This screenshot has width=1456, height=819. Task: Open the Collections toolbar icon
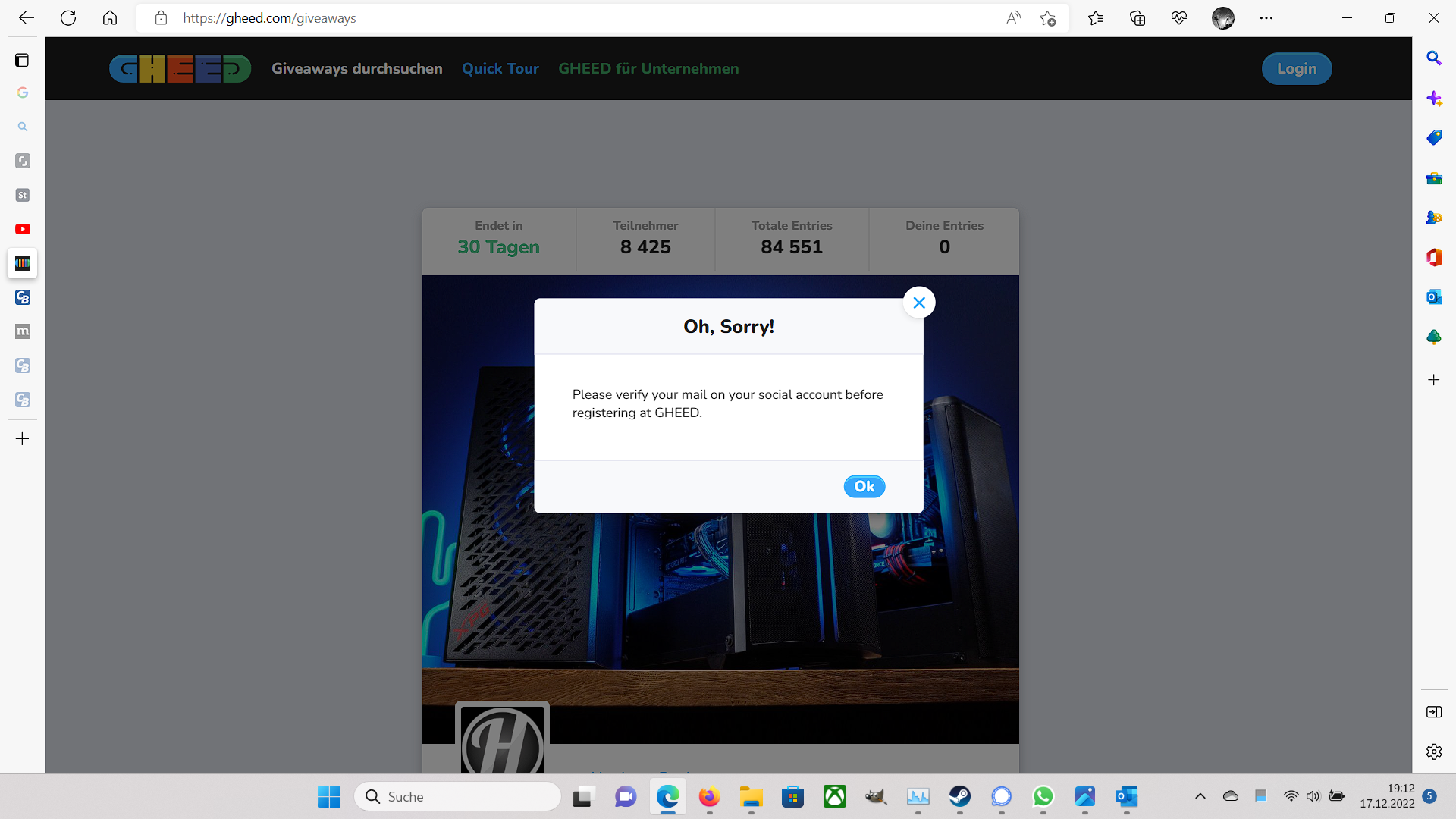(x=1137, y=18)
